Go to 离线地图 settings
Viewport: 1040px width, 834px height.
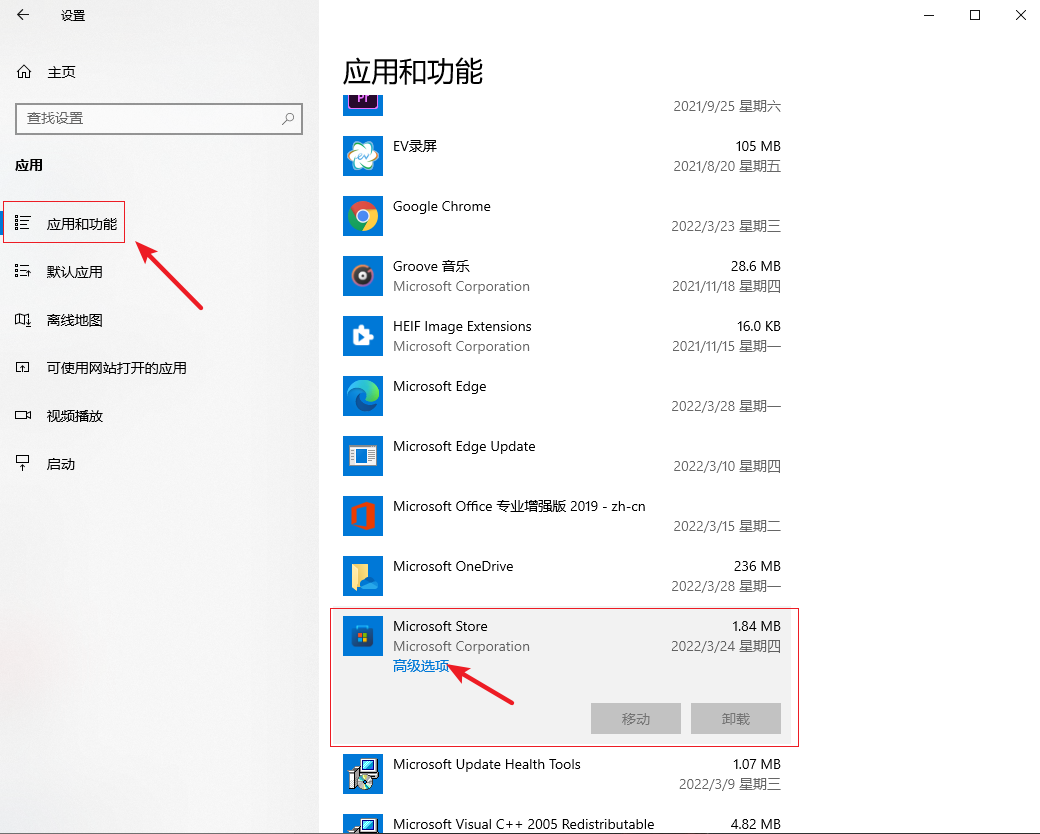pyautogui.click(x=74, y=320)
